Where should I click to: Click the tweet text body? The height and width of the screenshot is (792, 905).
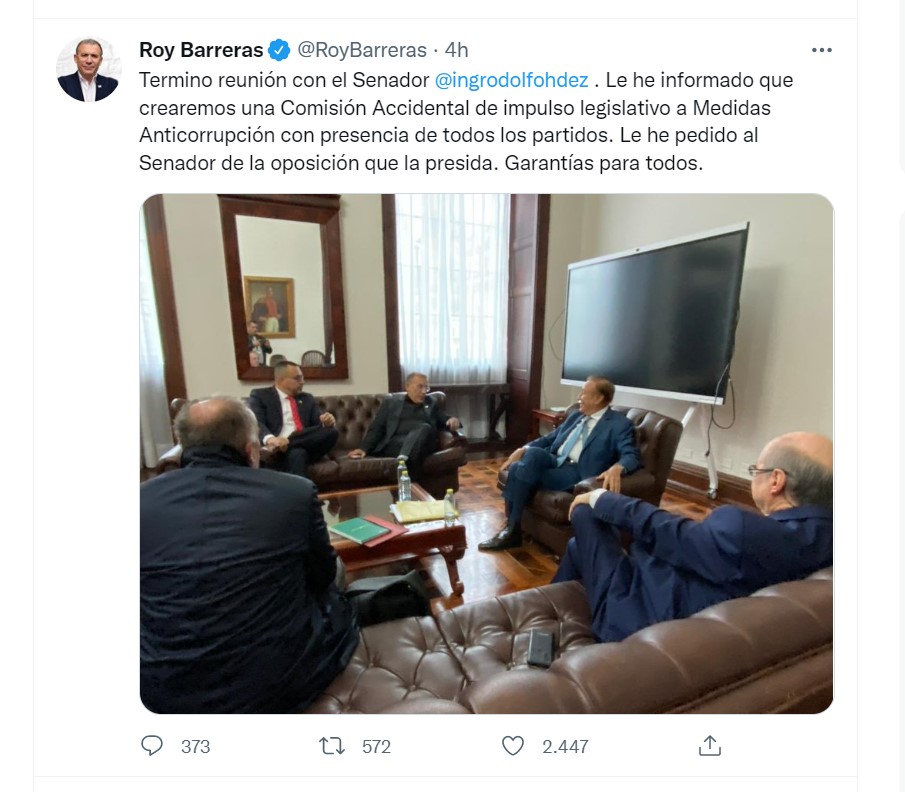[x=466, y=121]
